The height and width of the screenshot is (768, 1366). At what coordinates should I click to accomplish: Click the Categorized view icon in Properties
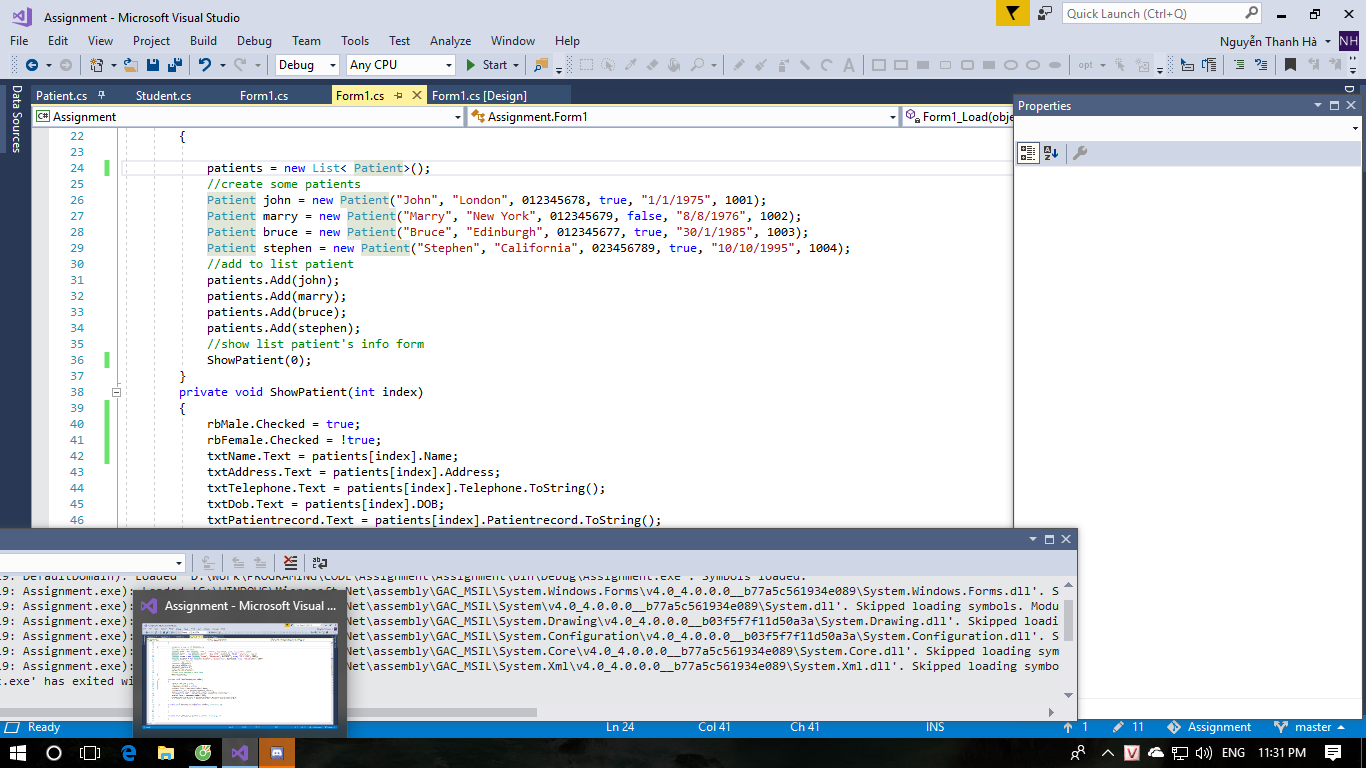[x=1027, y=152]
